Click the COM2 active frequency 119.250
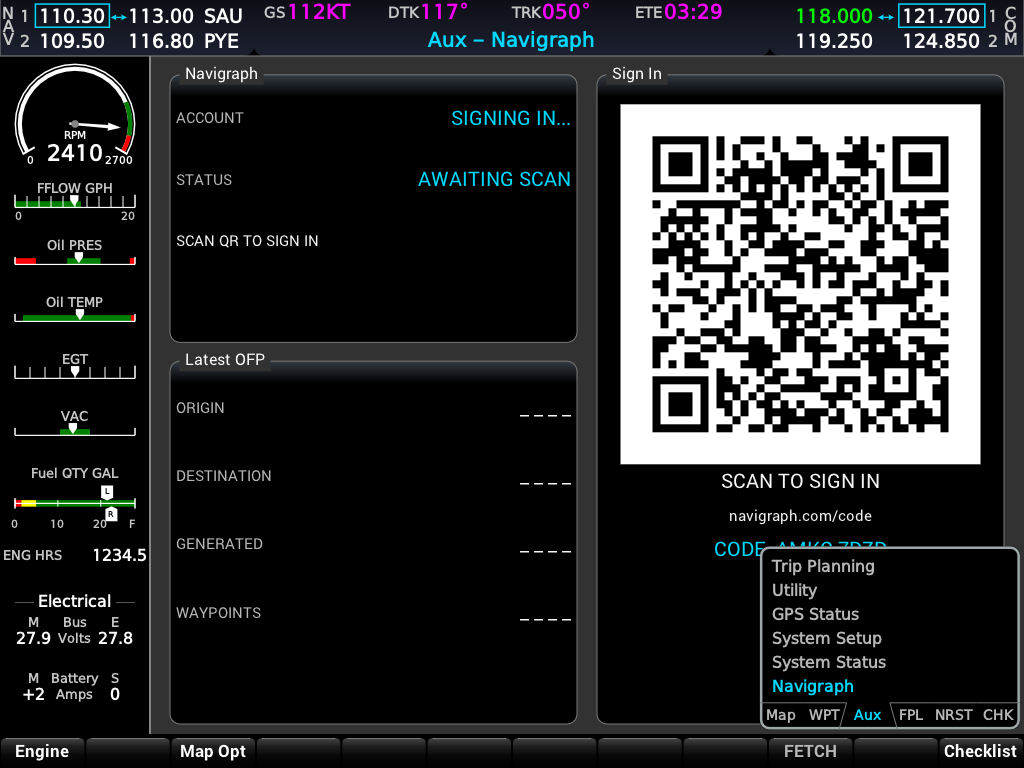 point(834,41)
